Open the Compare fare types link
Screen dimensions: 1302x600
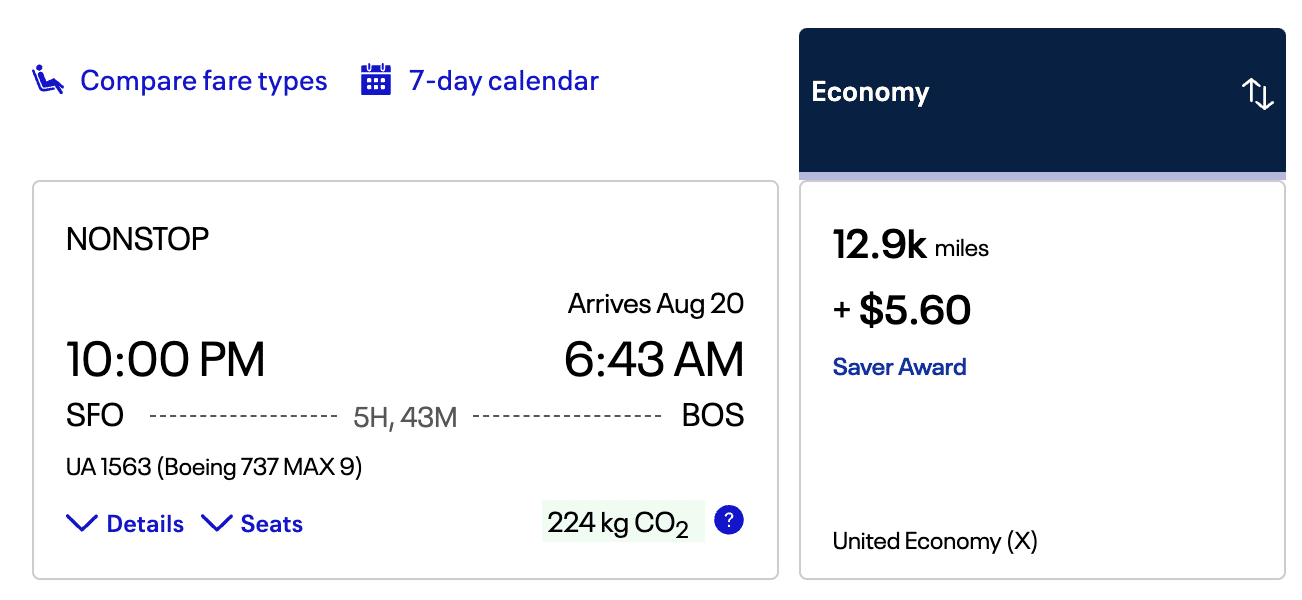203,81
